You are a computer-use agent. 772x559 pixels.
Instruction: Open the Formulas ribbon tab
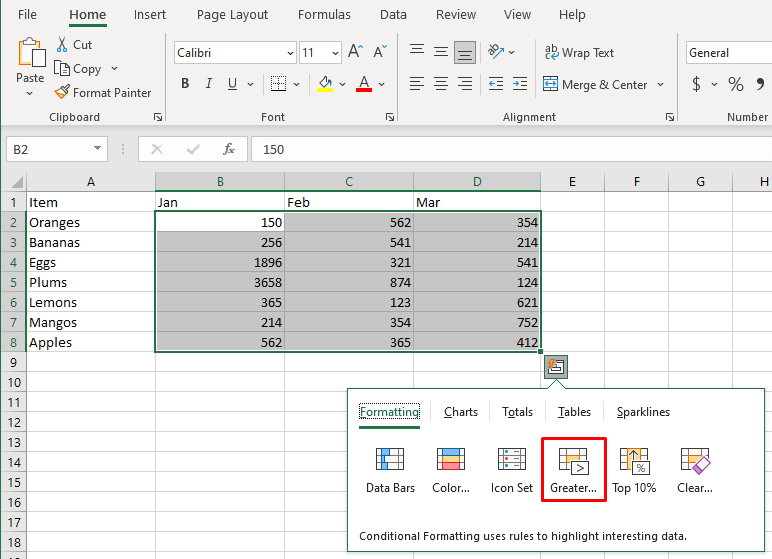[x=324, y=15]
